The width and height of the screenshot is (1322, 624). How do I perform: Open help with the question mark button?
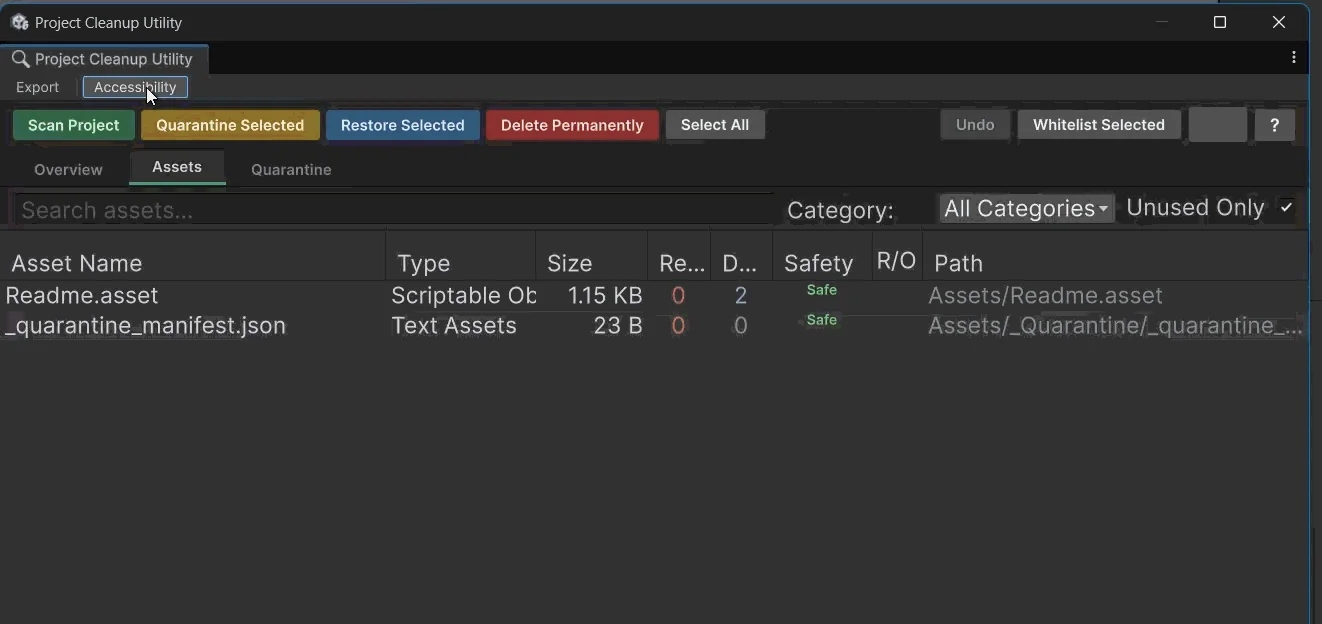1274,125
